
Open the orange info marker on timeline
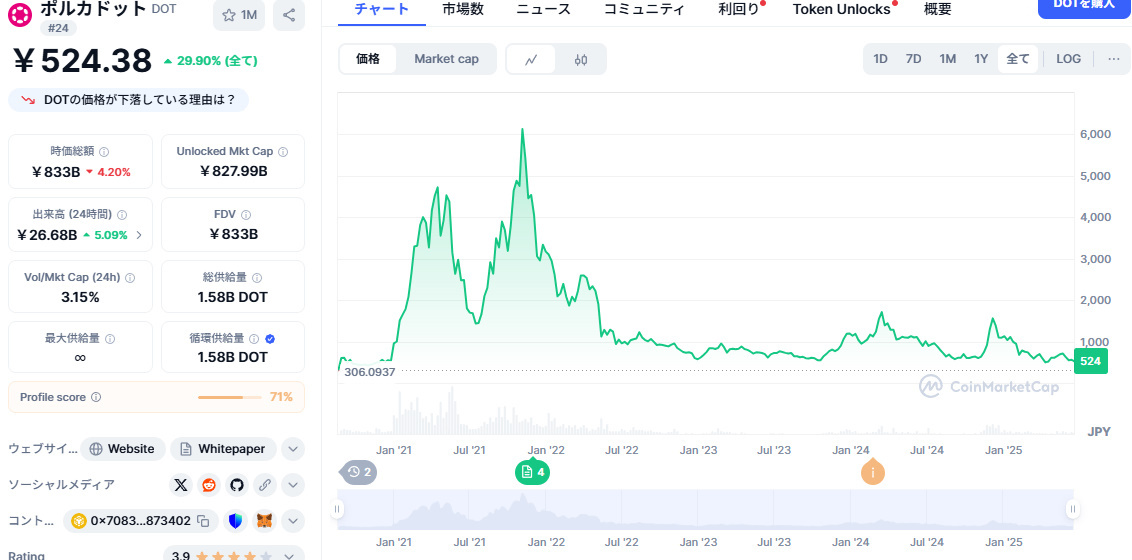coord(873,473)
